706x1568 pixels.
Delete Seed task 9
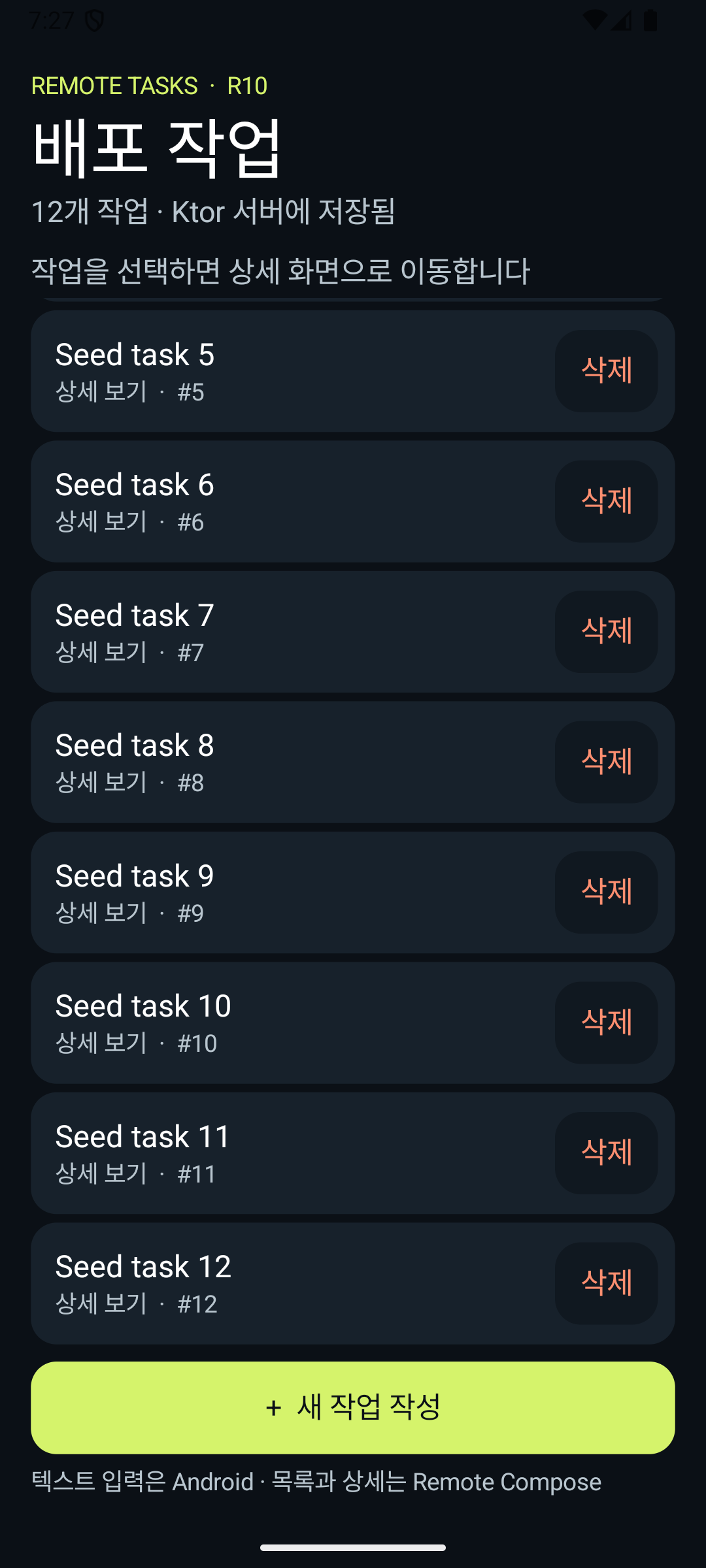tap(606, 892)
